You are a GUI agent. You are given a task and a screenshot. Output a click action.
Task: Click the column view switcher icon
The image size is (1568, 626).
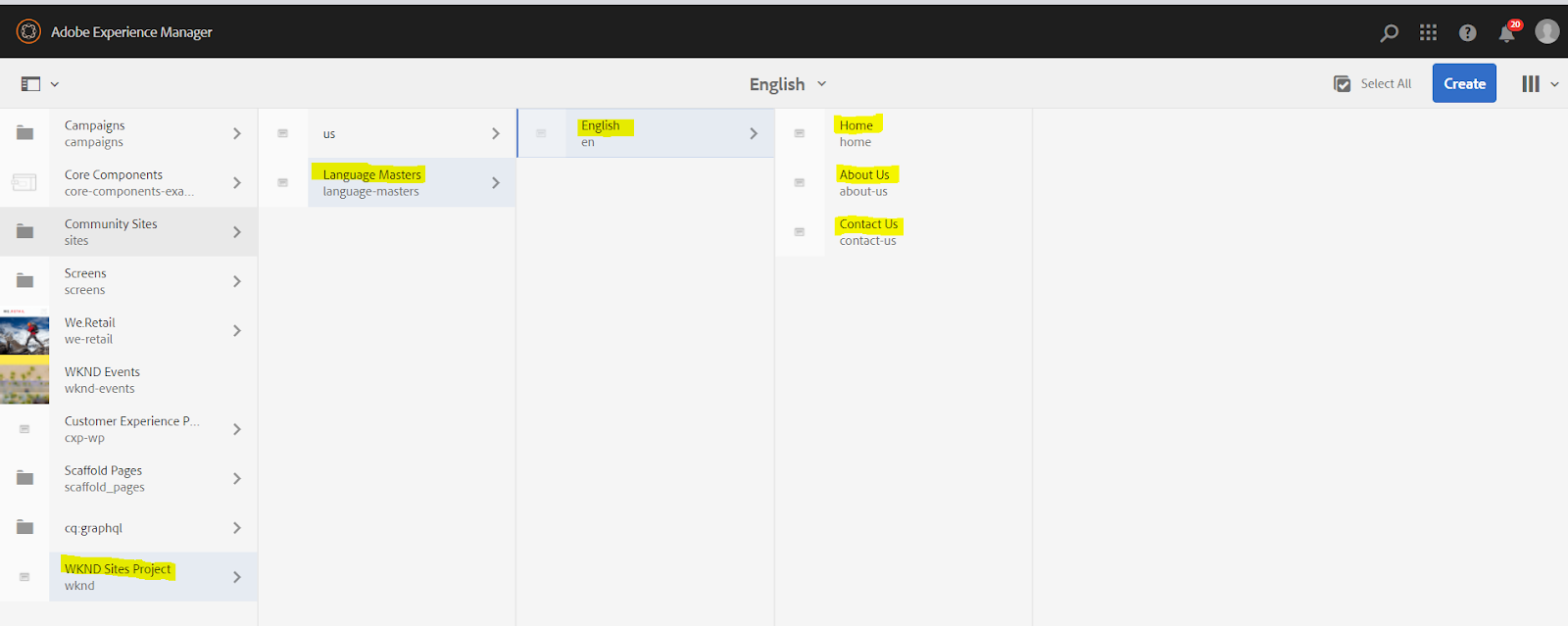pyautogui.click(x=1530, y=84)
